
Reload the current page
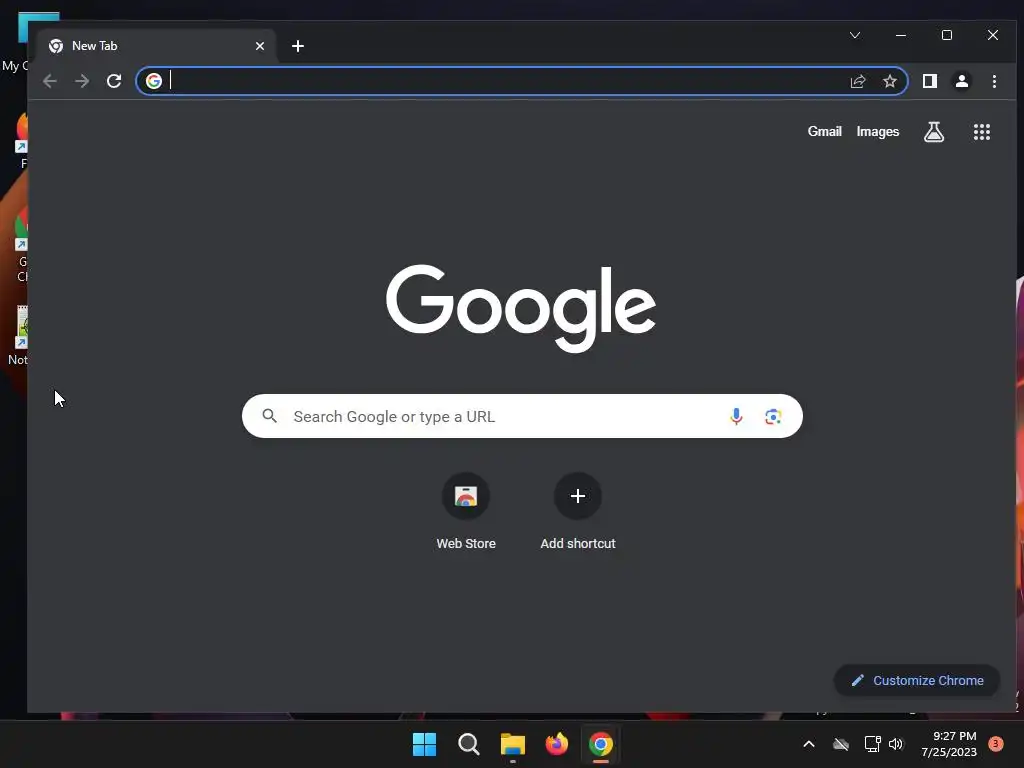[x=114, y=81]
